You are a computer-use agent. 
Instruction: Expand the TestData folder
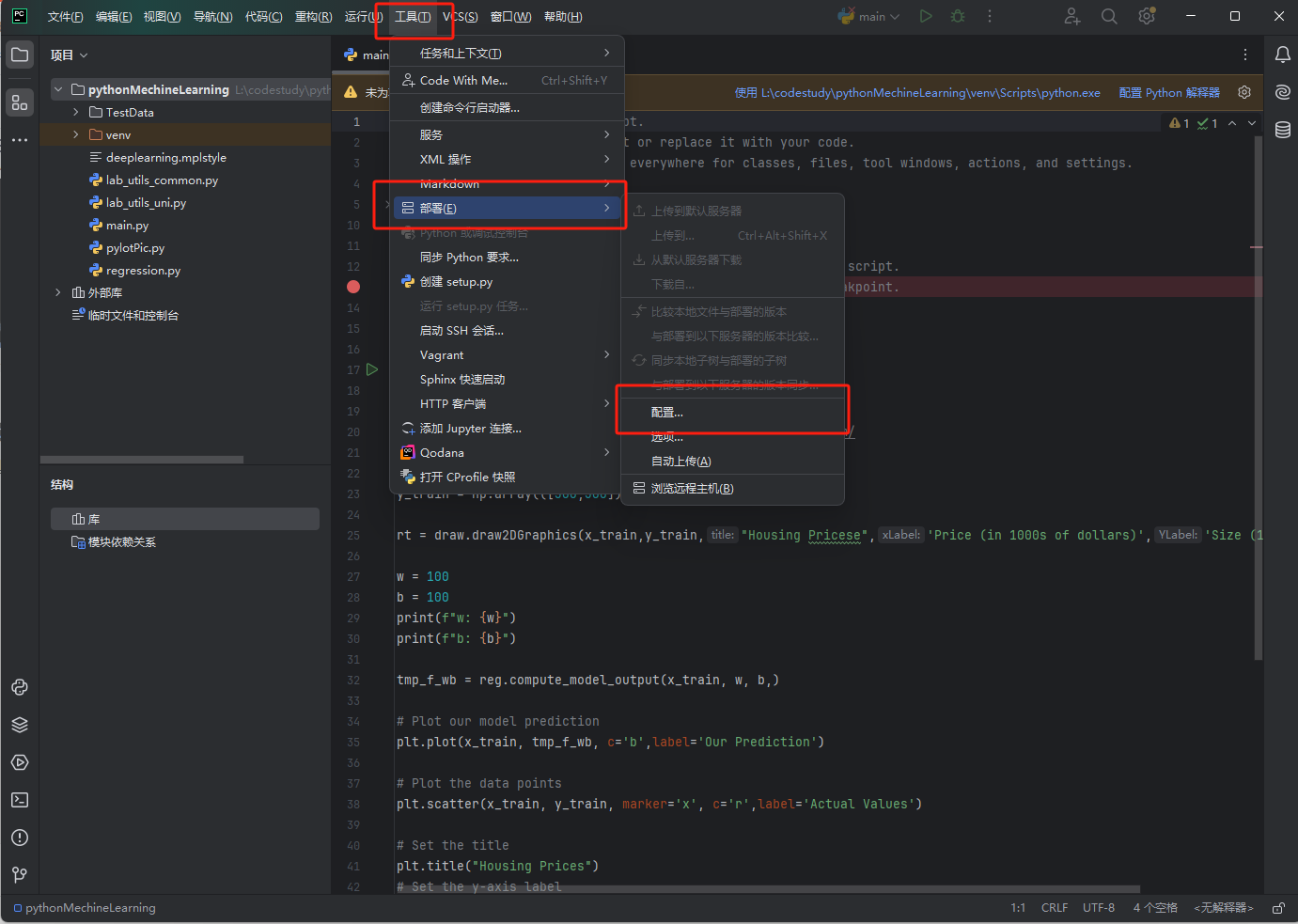[x=76, y=112]
